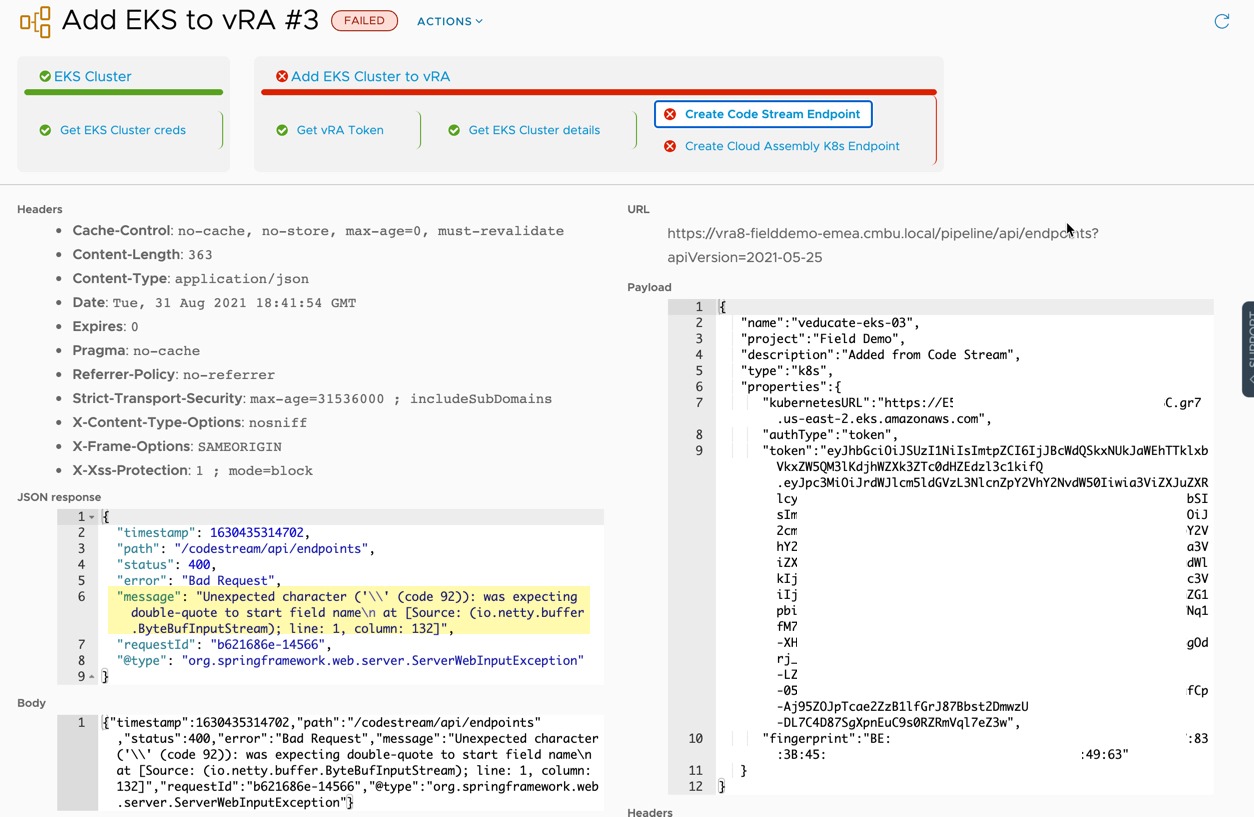Click the highlighted message line in JSON response
The height and width of the screenshot is (817, 1254).
coord(348,612)
